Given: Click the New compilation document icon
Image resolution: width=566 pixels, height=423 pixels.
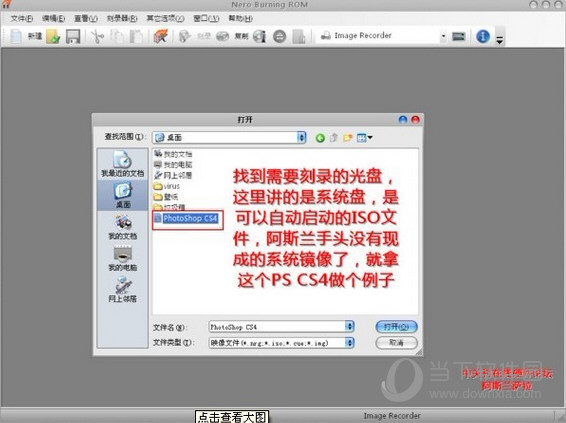Looking at the screenshot, I should [x=16, y=36].
